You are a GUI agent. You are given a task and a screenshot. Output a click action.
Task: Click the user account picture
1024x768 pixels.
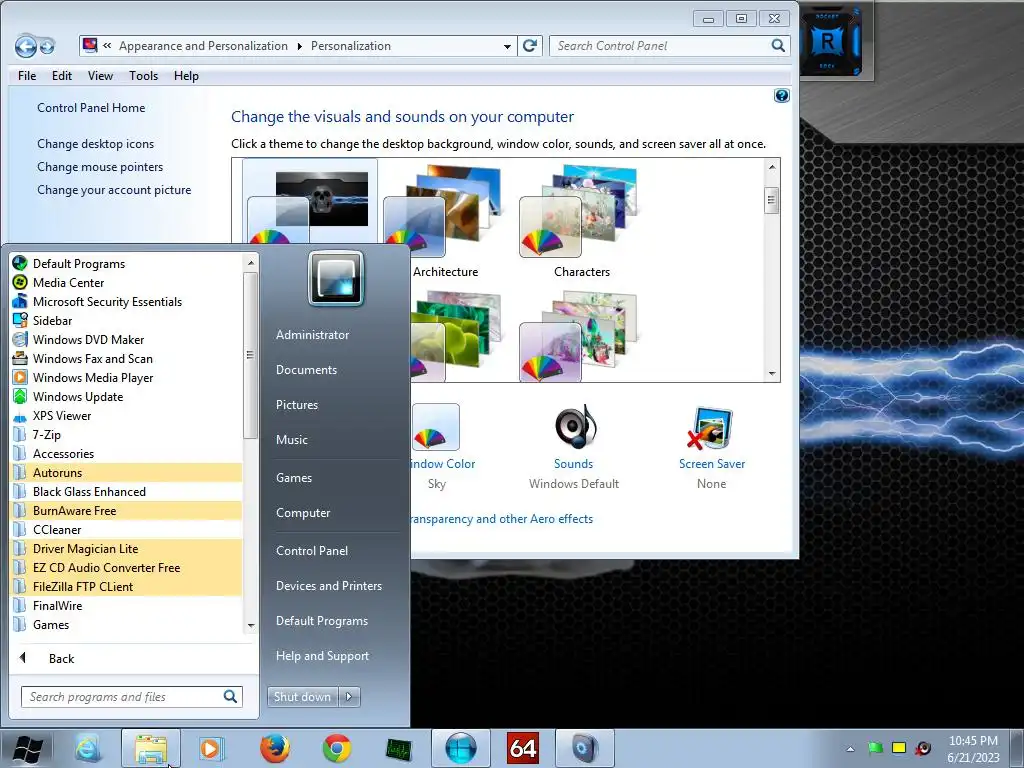(336, 278)
